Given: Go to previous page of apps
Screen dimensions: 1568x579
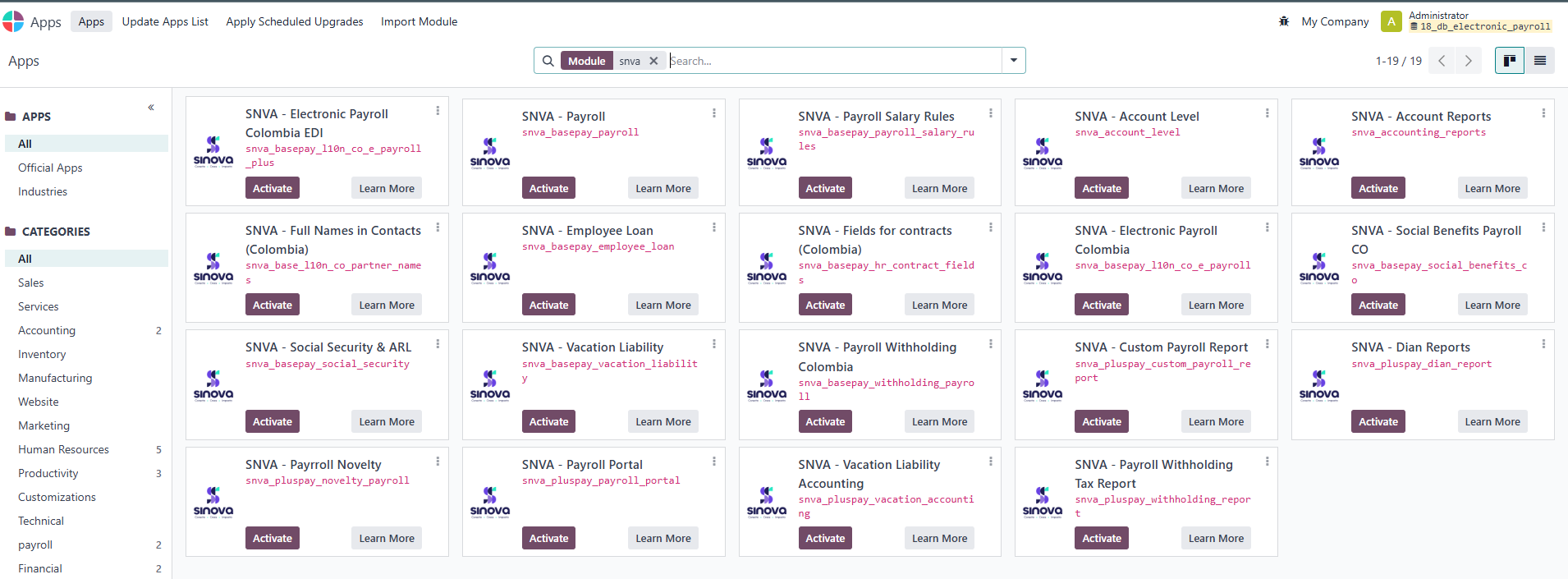Looking at the screenshot, I should [1442, 61].
